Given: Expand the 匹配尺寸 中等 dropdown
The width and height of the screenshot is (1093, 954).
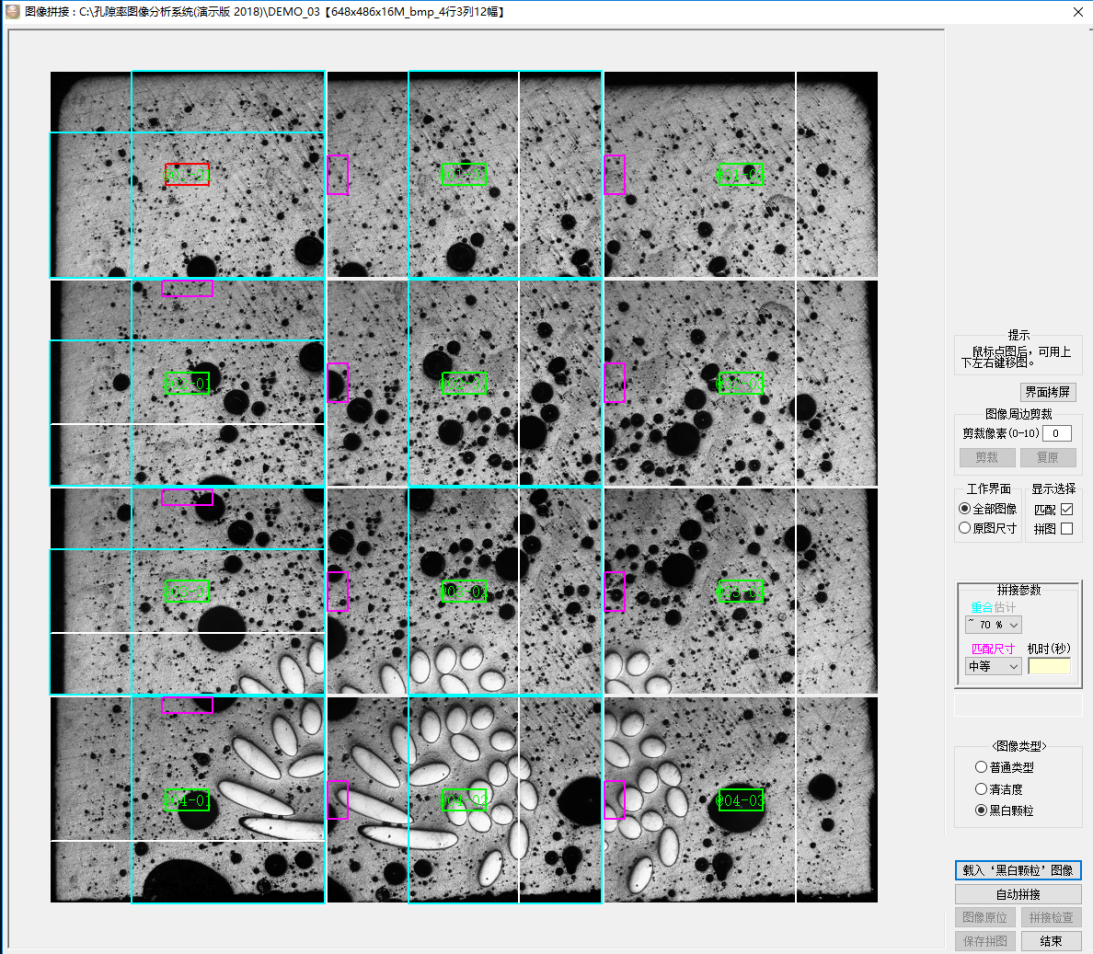Looking at the screenshot, I should (x=993, y=666).
